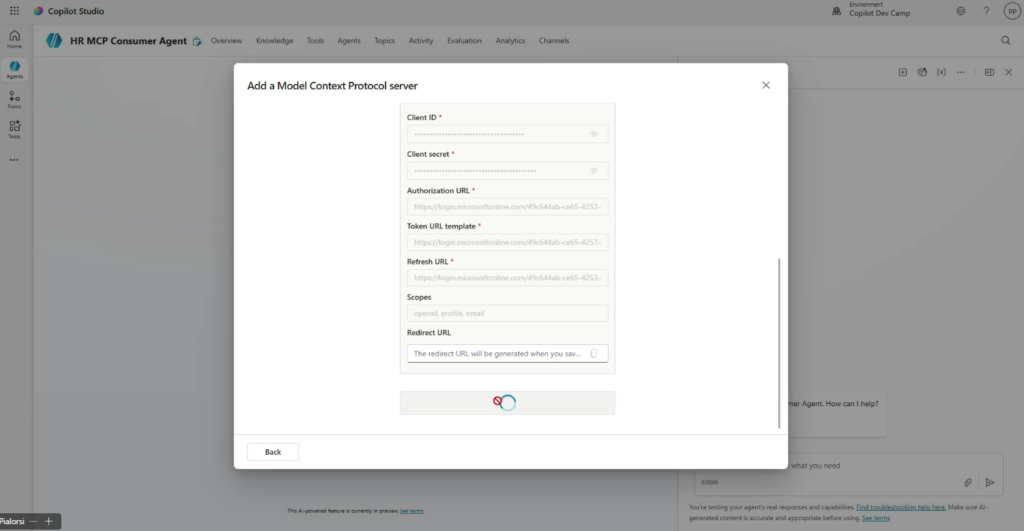Open the Help question mark icon
The height and width of the screenshot is (531, 1024).
click(x=986, y=11)
